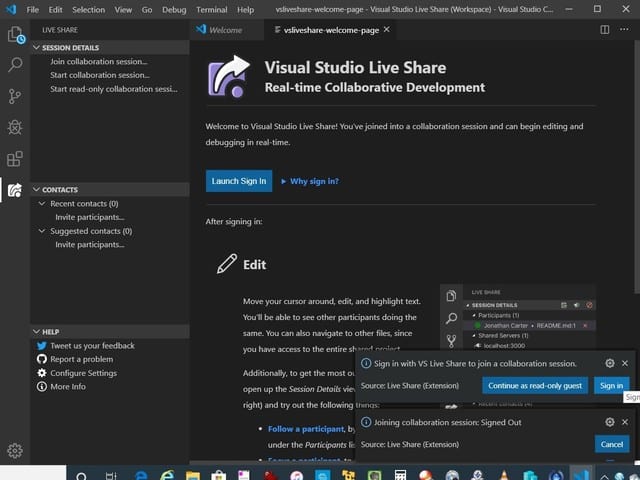Open gear settings on sign-in notification
The image size is (640, 480).
(x=609, y=364)
